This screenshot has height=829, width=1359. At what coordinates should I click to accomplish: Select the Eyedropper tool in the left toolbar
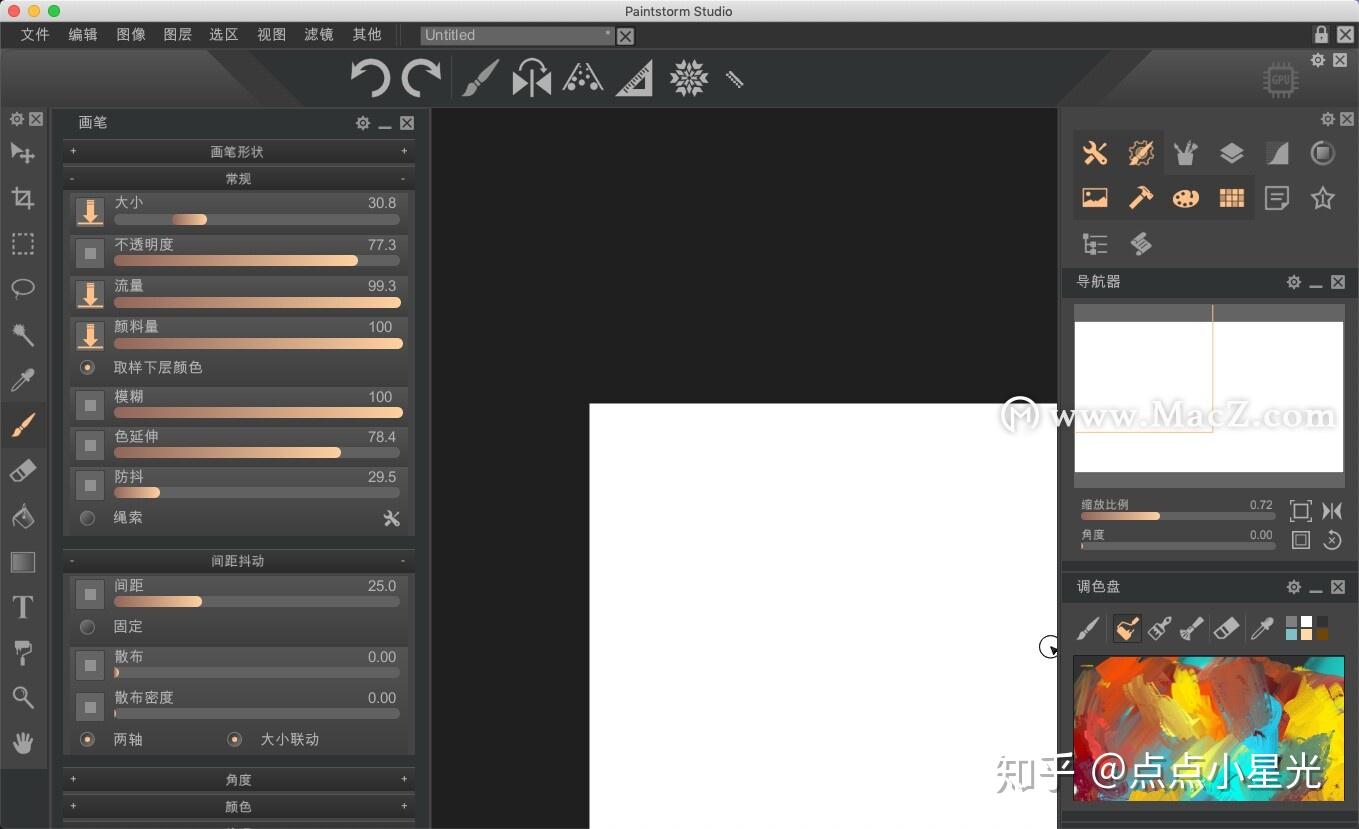22,380
